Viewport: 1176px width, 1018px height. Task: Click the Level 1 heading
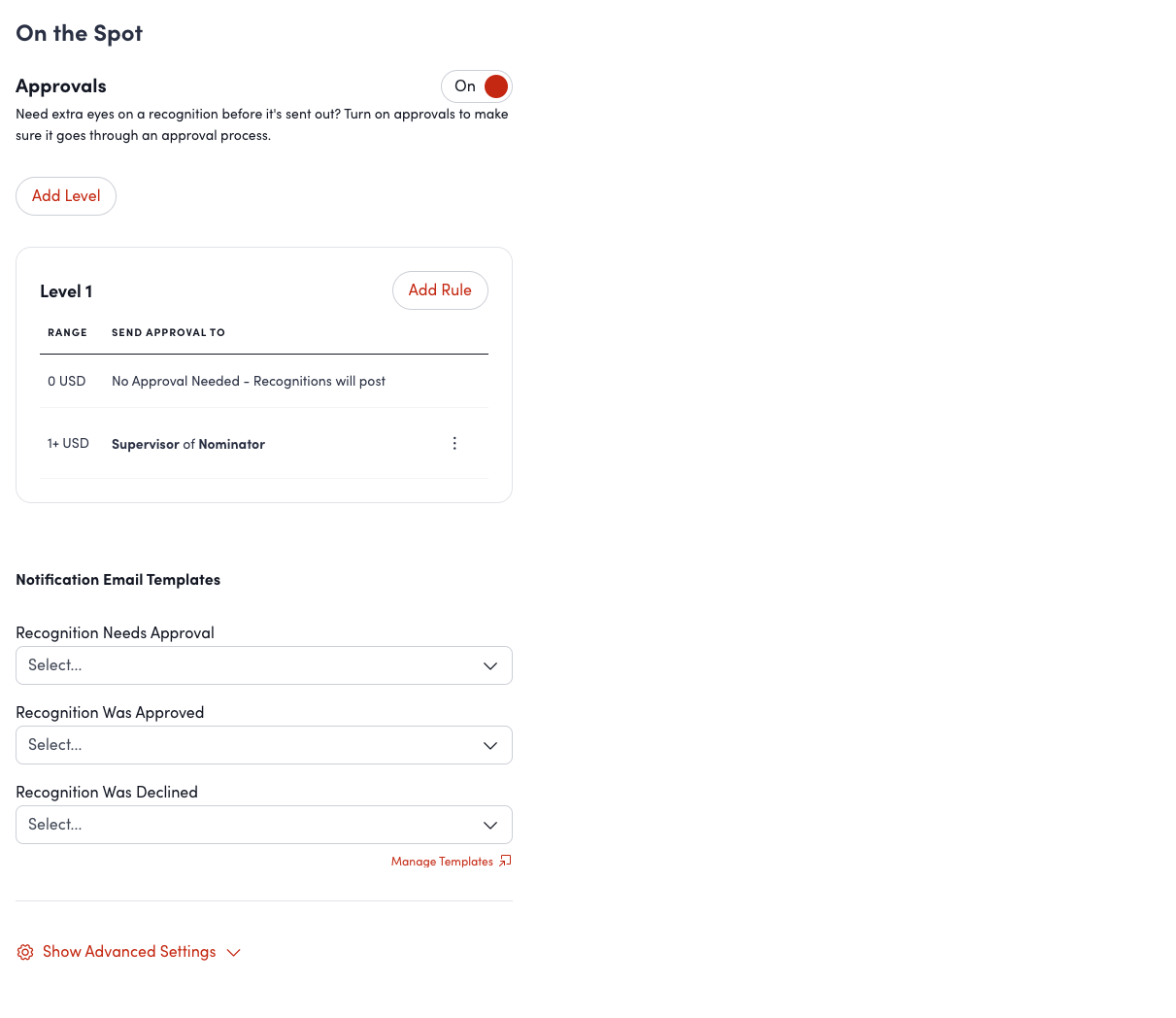pos(66,291)
